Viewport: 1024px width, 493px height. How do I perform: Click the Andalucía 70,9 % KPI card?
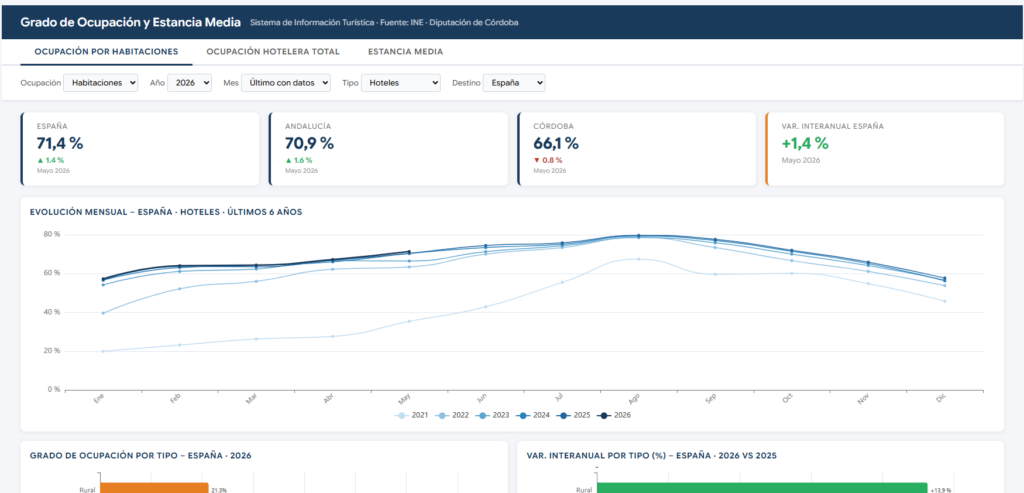tap(388, 149)
